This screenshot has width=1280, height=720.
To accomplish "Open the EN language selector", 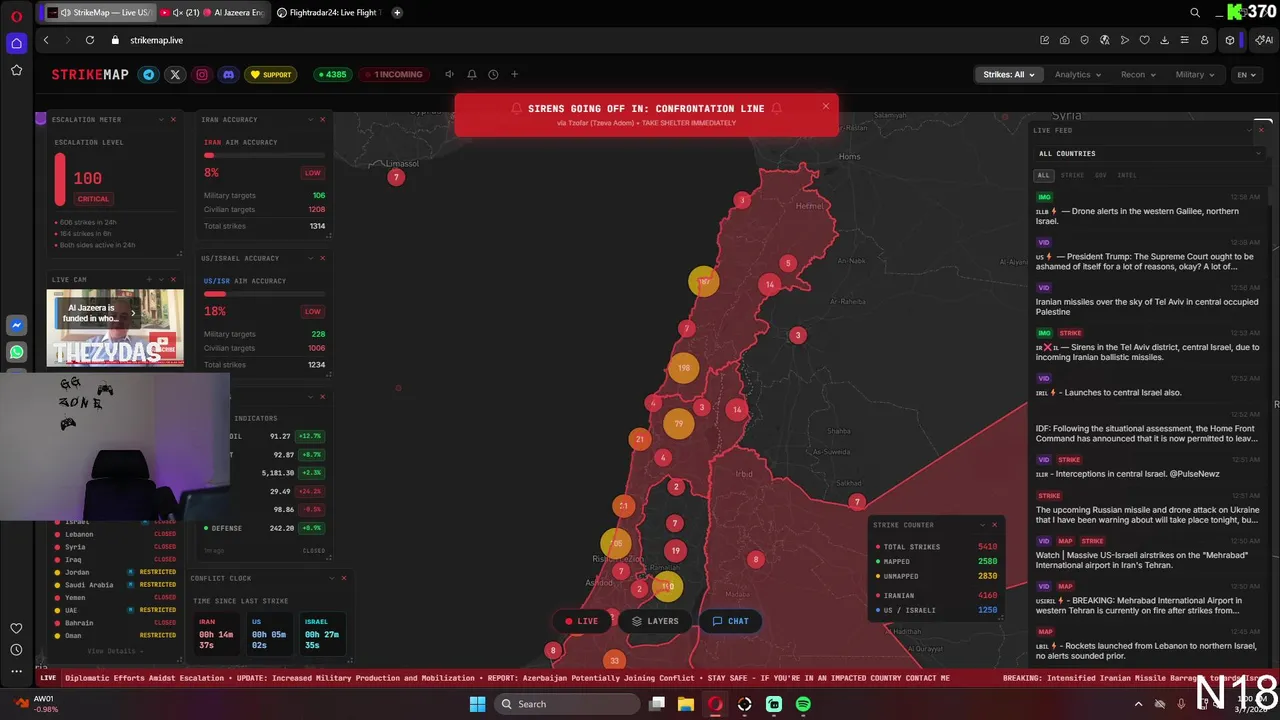I will (1246, 74).
